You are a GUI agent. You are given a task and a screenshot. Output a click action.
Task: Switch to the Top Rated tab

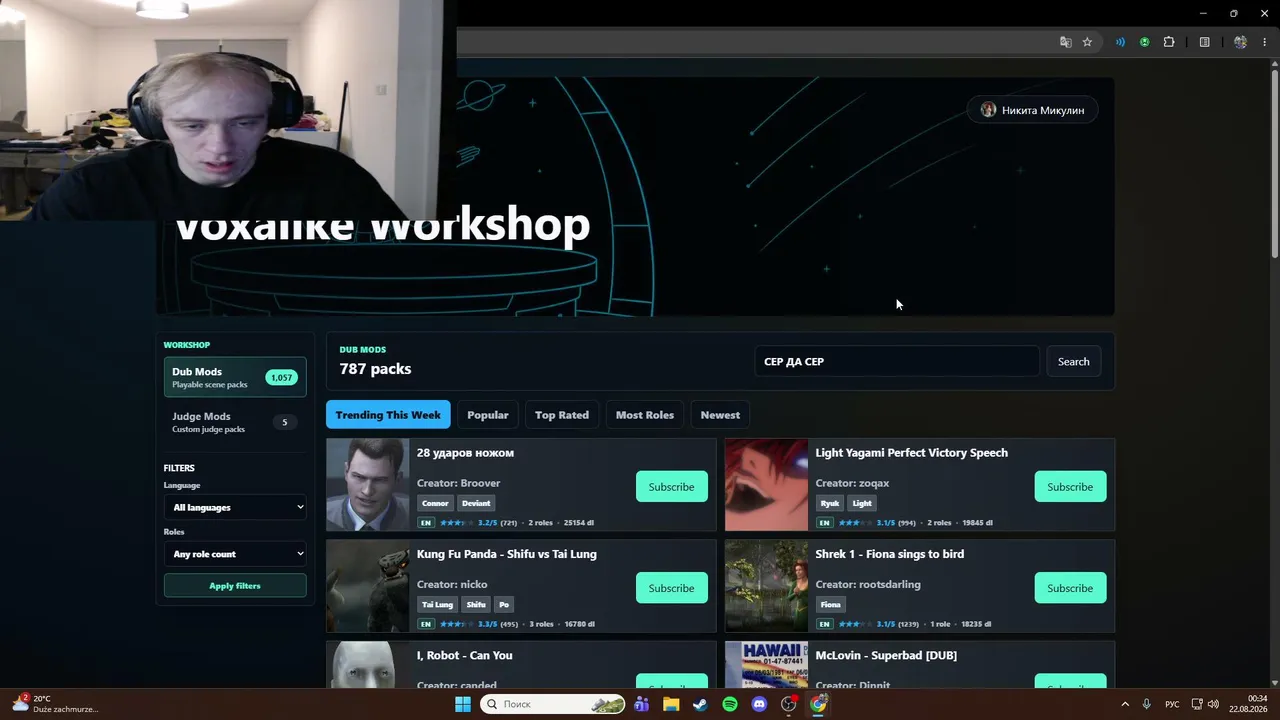pos(562,415)
